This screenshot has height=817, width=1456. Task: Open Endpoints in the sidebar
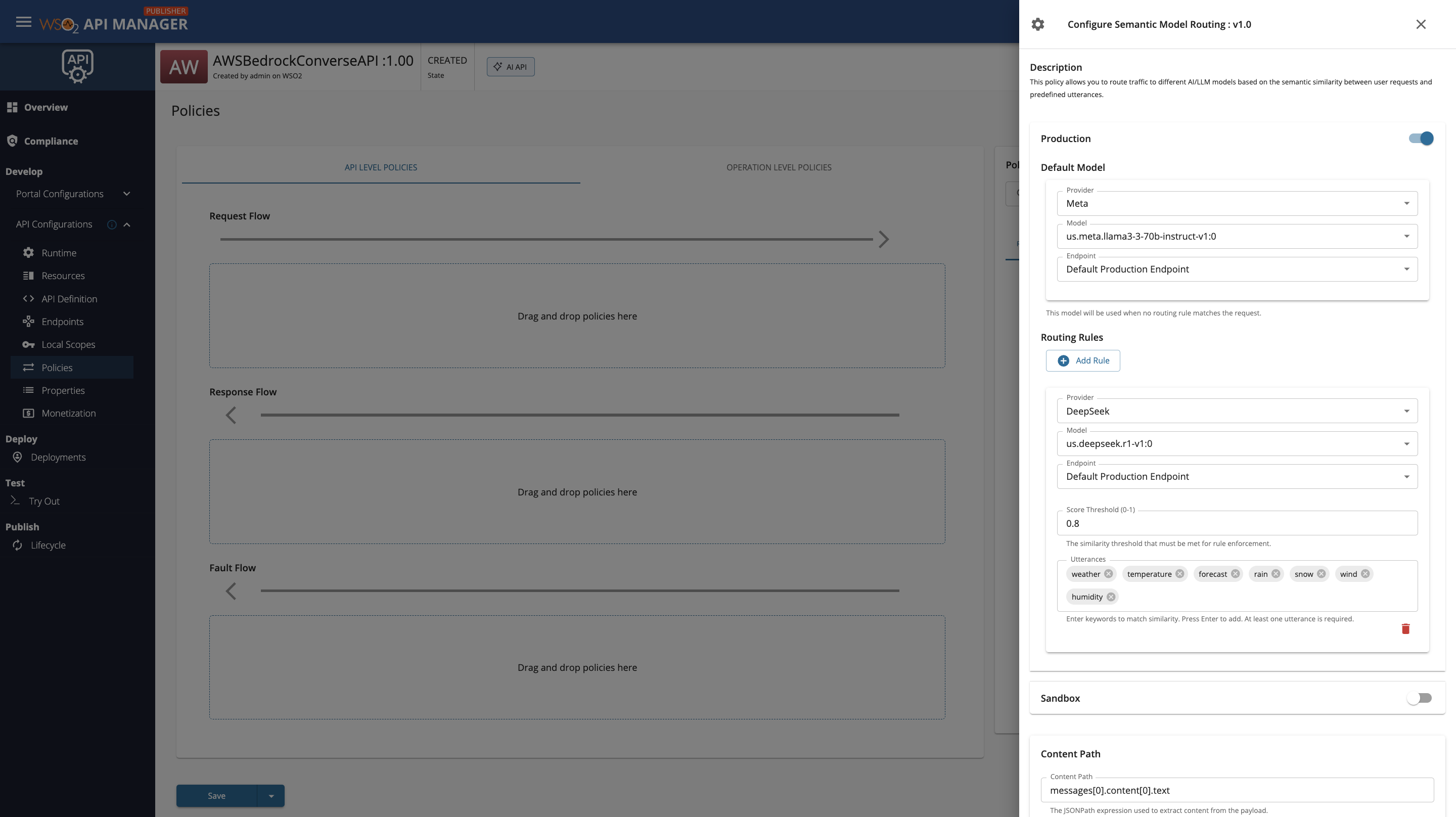62,321
